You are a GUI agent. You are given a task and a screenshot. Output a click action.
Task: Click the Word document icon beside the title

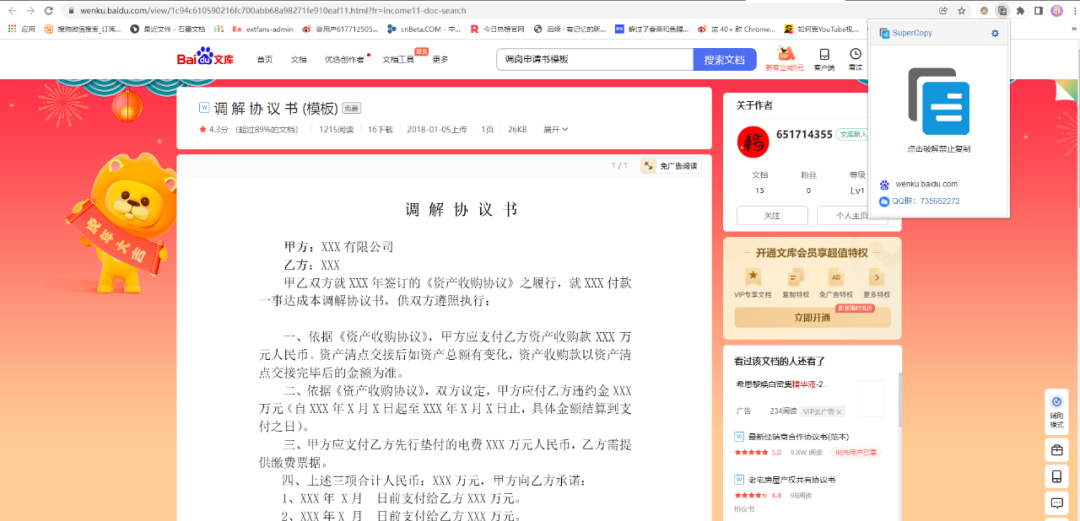[x=204, y=108]
